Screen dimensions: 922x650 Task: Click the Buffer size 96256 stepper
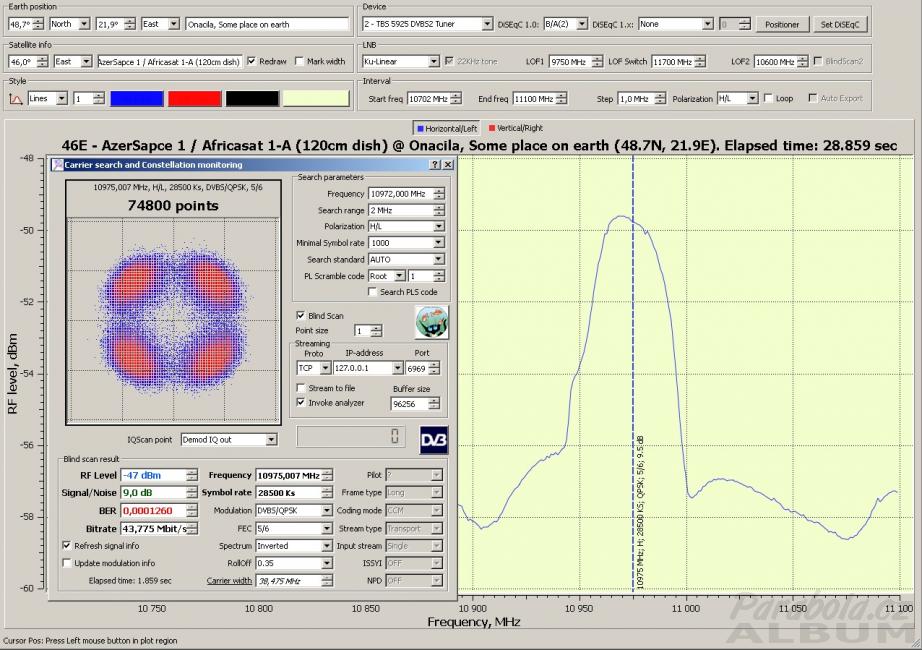tap(434, 404)
